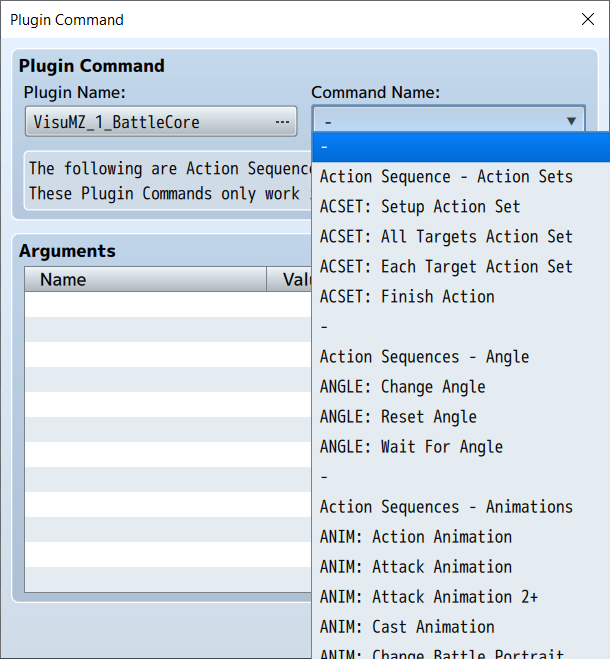The height and width of the screenshot is (659, 610).
Task: Click Action Sequences - Animations header
Action: [446, 507]
